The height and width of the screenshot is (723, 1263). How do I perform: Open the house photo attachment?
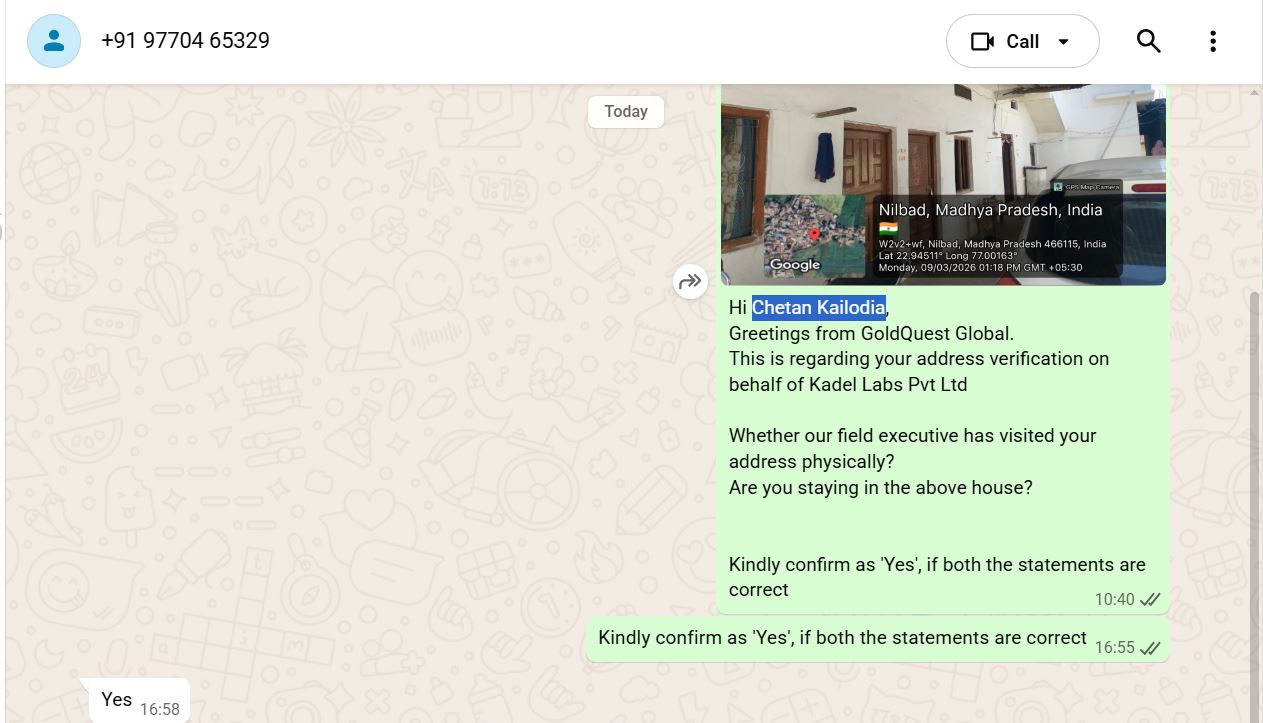(943, 185)
